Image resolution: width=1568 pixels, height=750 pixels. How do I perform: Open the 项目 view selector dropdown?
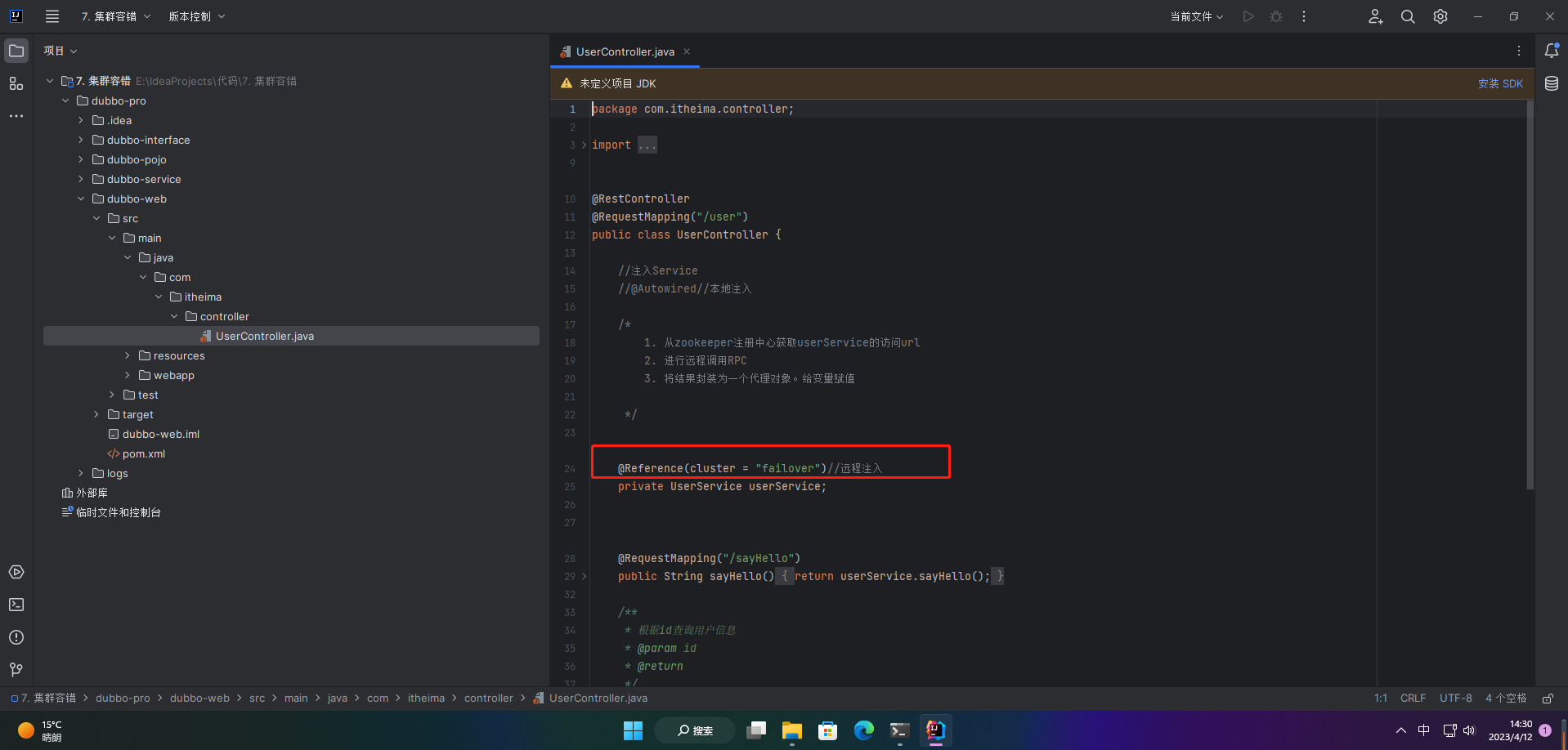[x=60, y=51]
